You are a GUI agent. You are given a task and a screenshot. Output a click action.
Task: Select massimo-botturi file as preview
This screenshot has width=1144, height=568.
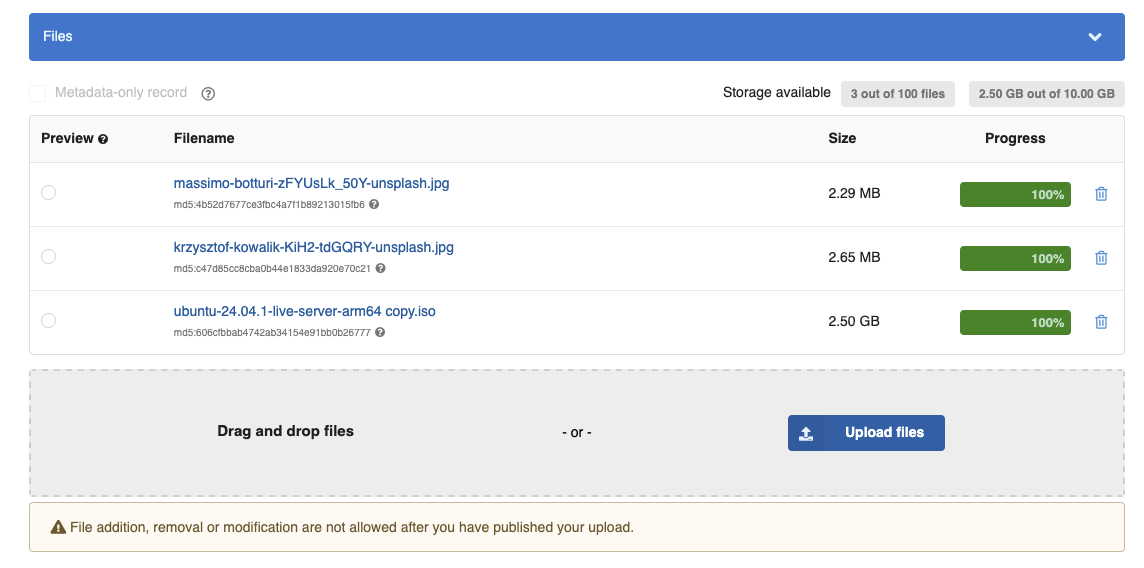tap(48, 192)
